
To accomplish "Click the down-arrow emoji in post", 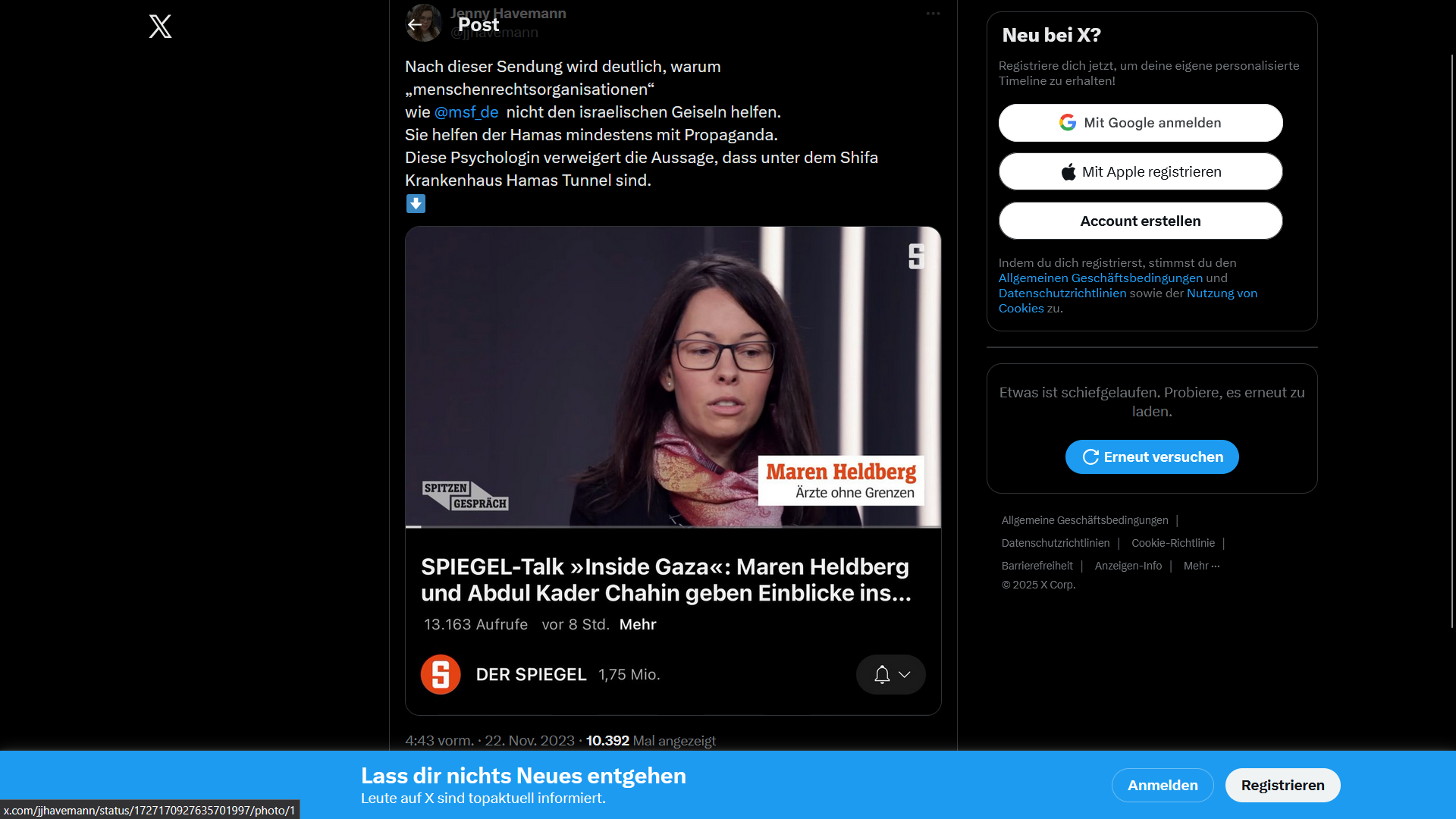I will point(416,203).
